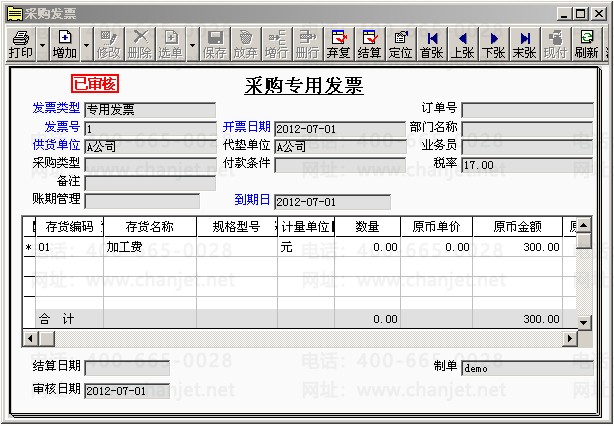The image size is (614, 426).
Task: Go to next record with 下张
Action: 494,44
